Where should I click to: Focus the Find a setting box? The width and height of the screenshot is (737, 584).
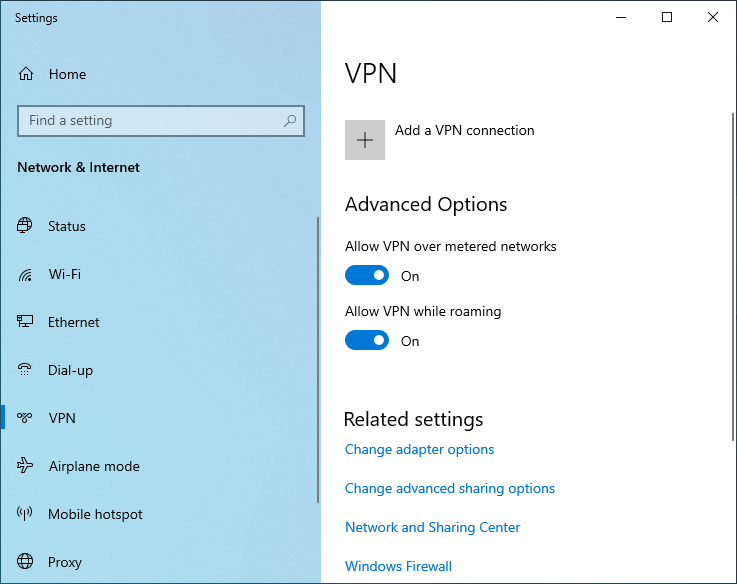coord(150,121)
